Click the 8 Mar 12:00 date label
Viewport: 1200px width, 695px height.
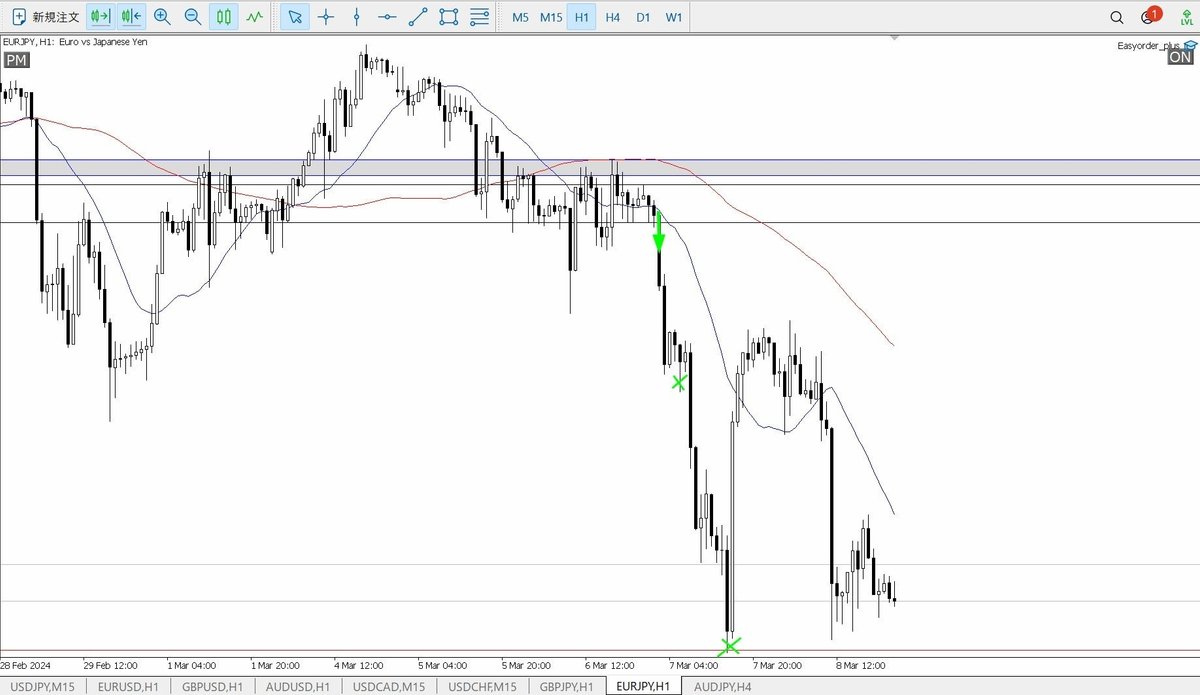(863, 665)
